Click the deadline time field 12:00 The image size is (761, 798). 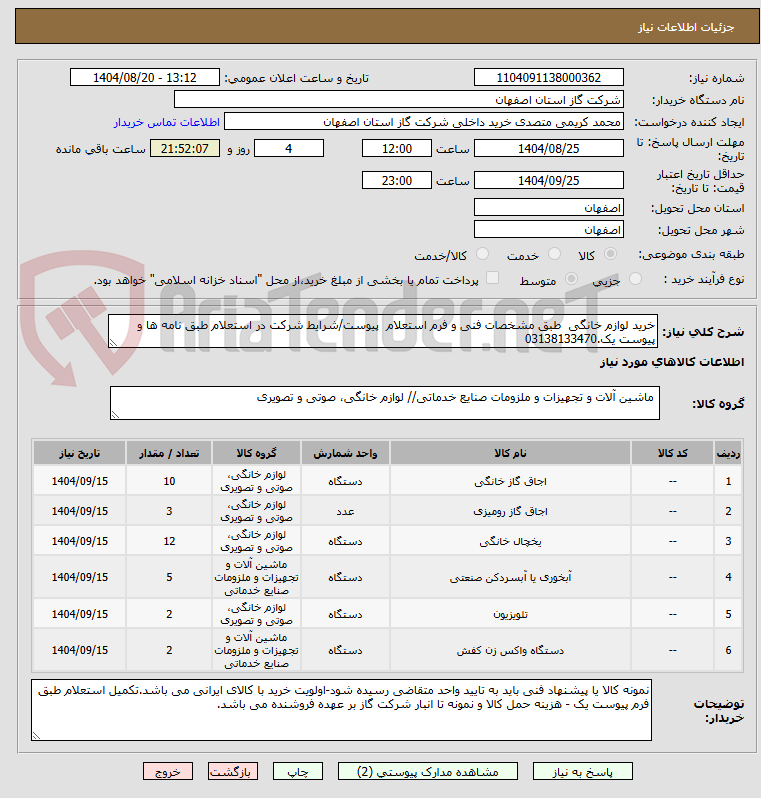click(x=397, y=149)
